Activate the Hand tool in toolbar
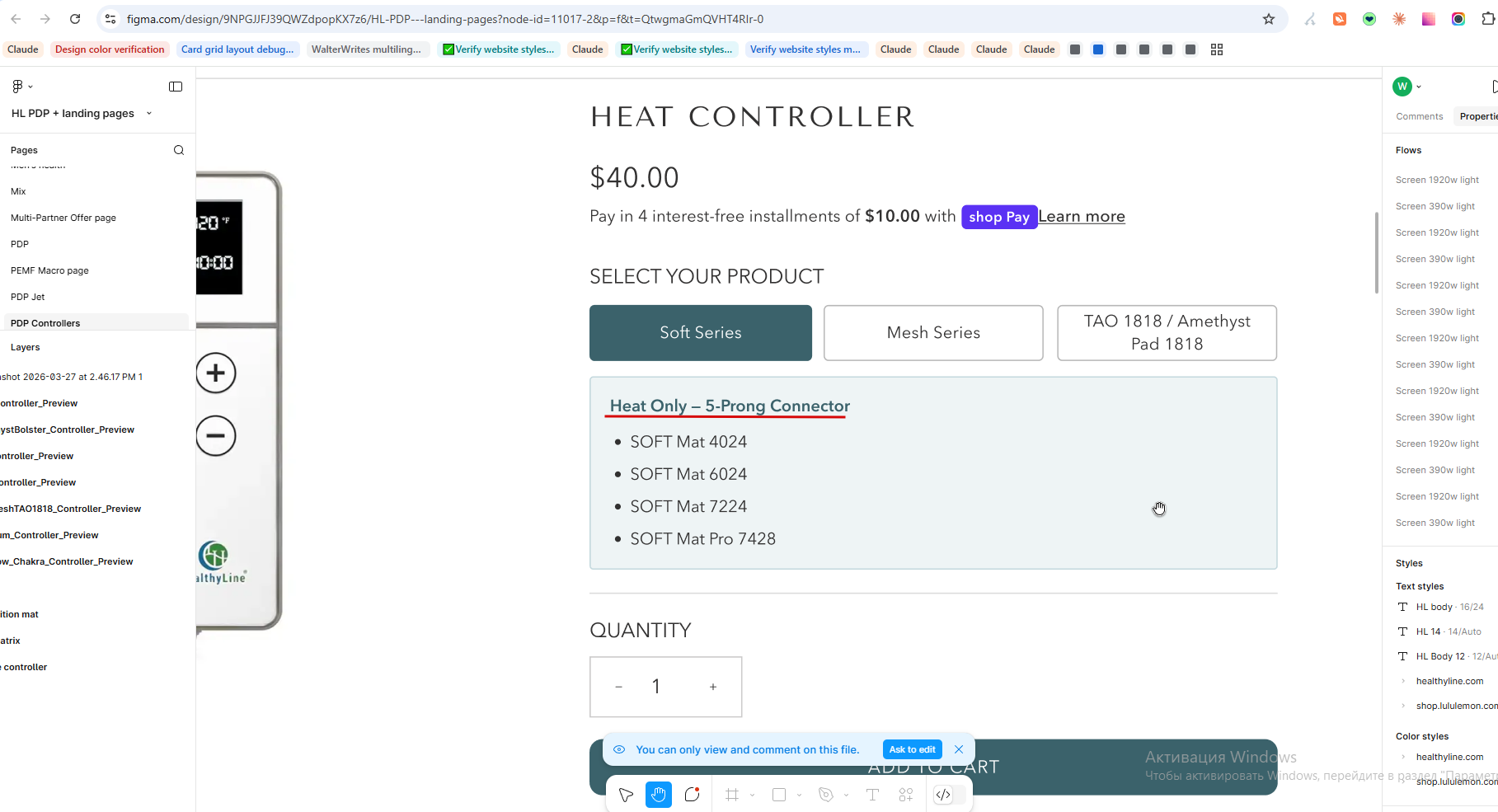Screen dimensions: 1498x812 [659, 795]
